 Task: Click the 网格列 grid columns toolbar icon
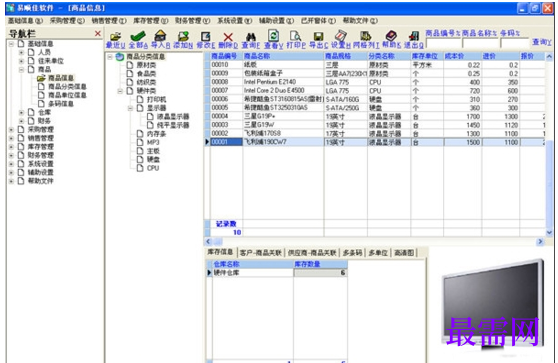(365, 36)
